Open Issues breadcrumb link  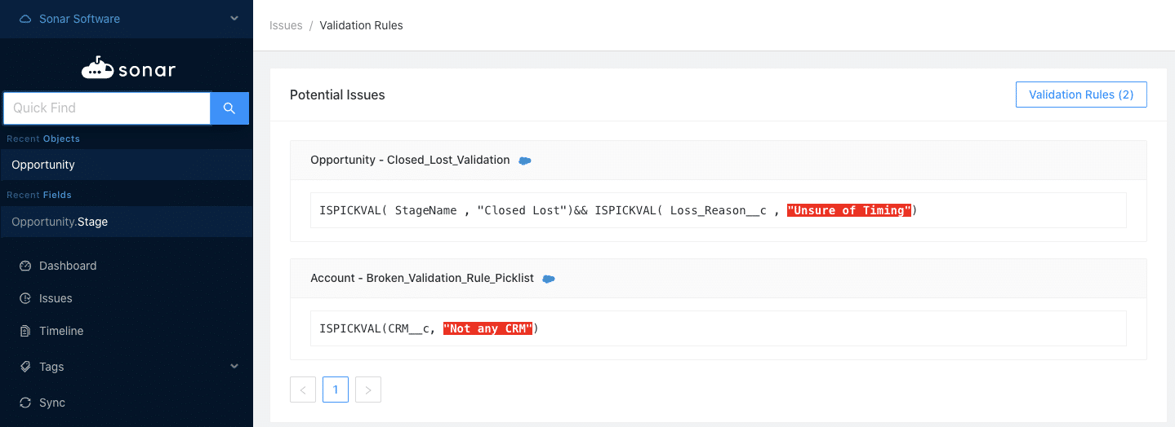286,25
